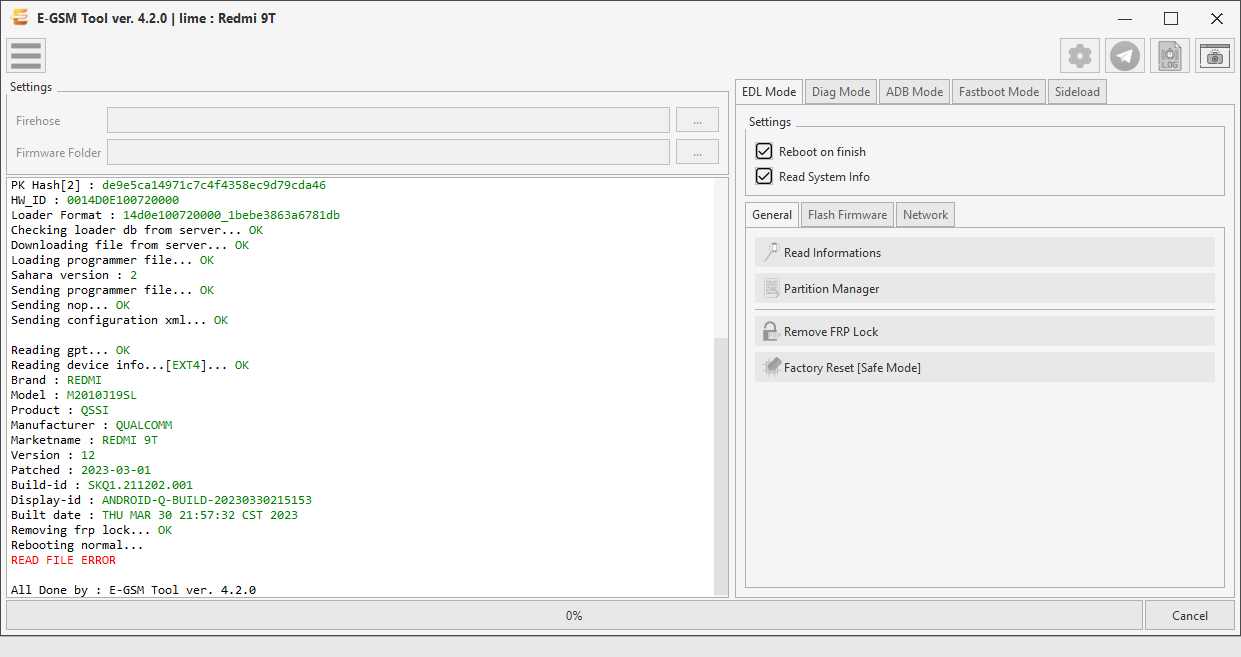The image size is (1241, 657).
Task: Cancel the current operation
Action: tap(1190, 615)
